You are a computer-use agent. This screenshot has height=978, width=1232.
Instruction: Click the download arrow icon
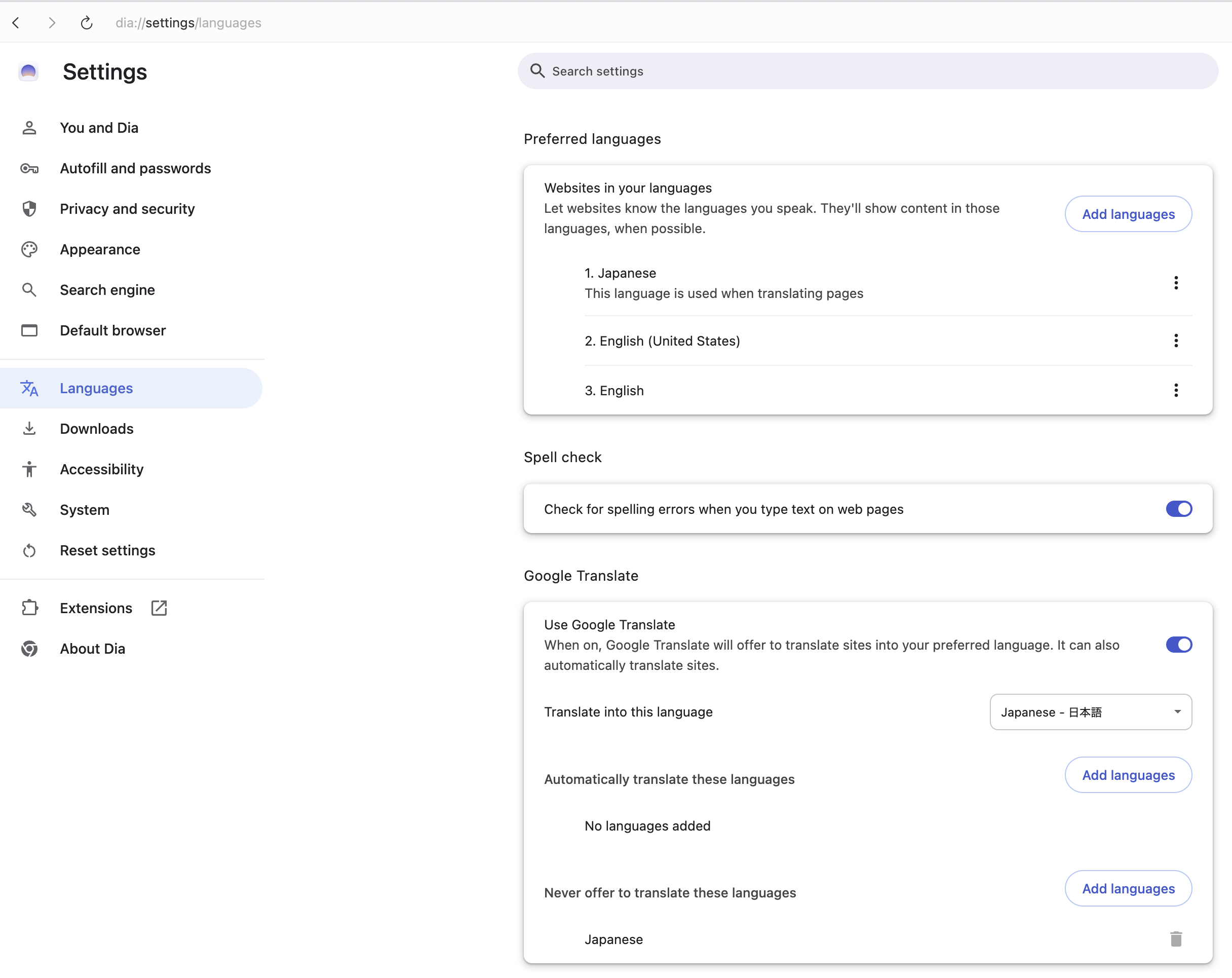pyautogui.click(x=29, y=429)
